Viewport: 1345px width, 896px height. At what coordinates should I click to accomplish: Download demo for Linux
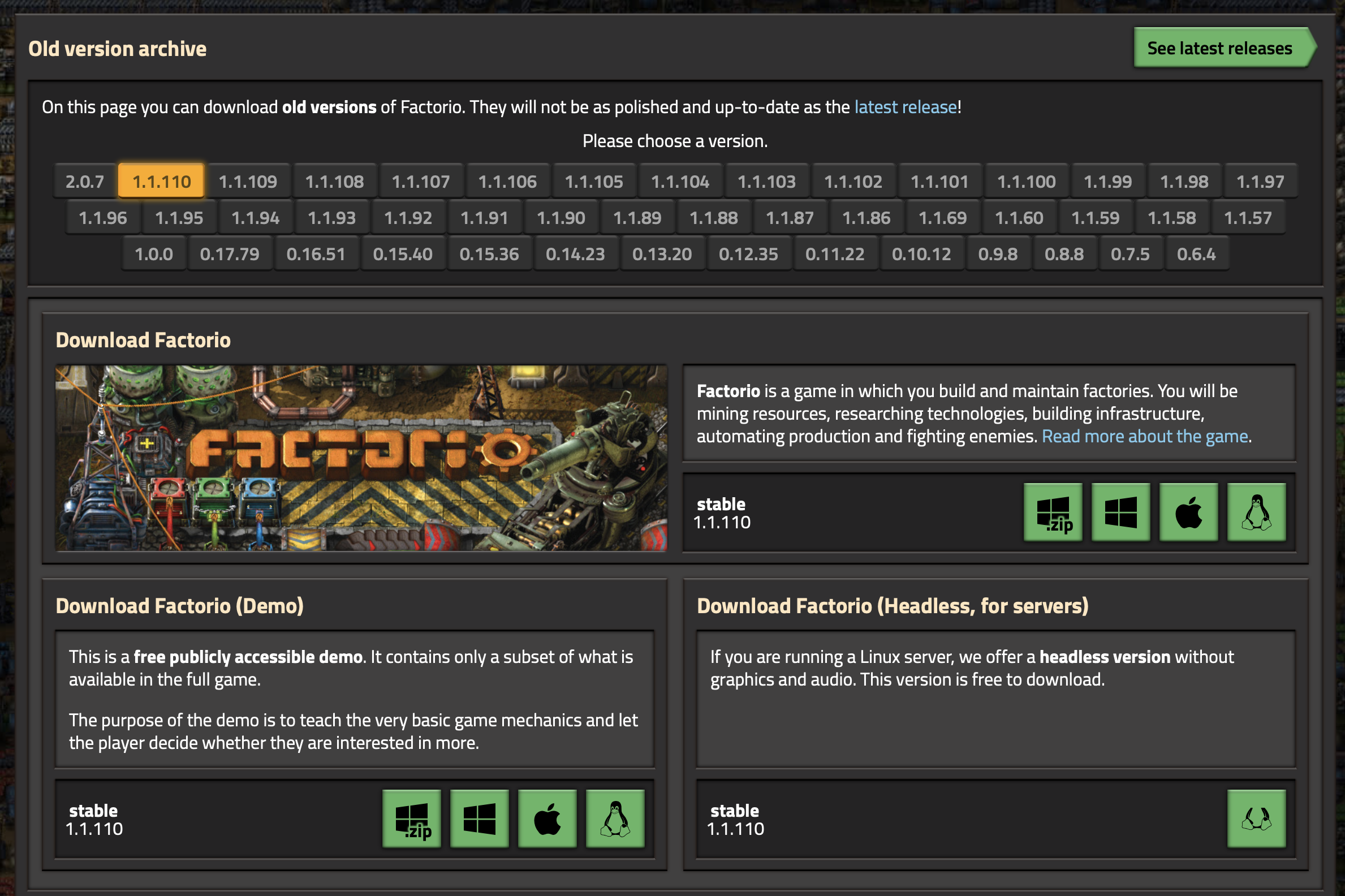click(615, 819)
